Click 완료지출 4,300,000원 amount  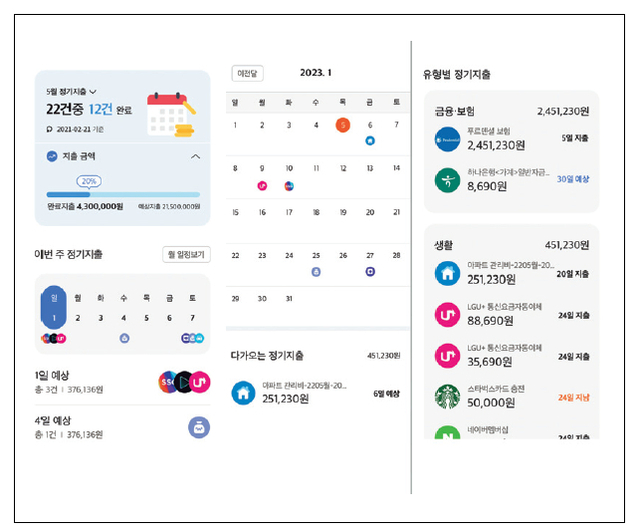coord(85,207)
